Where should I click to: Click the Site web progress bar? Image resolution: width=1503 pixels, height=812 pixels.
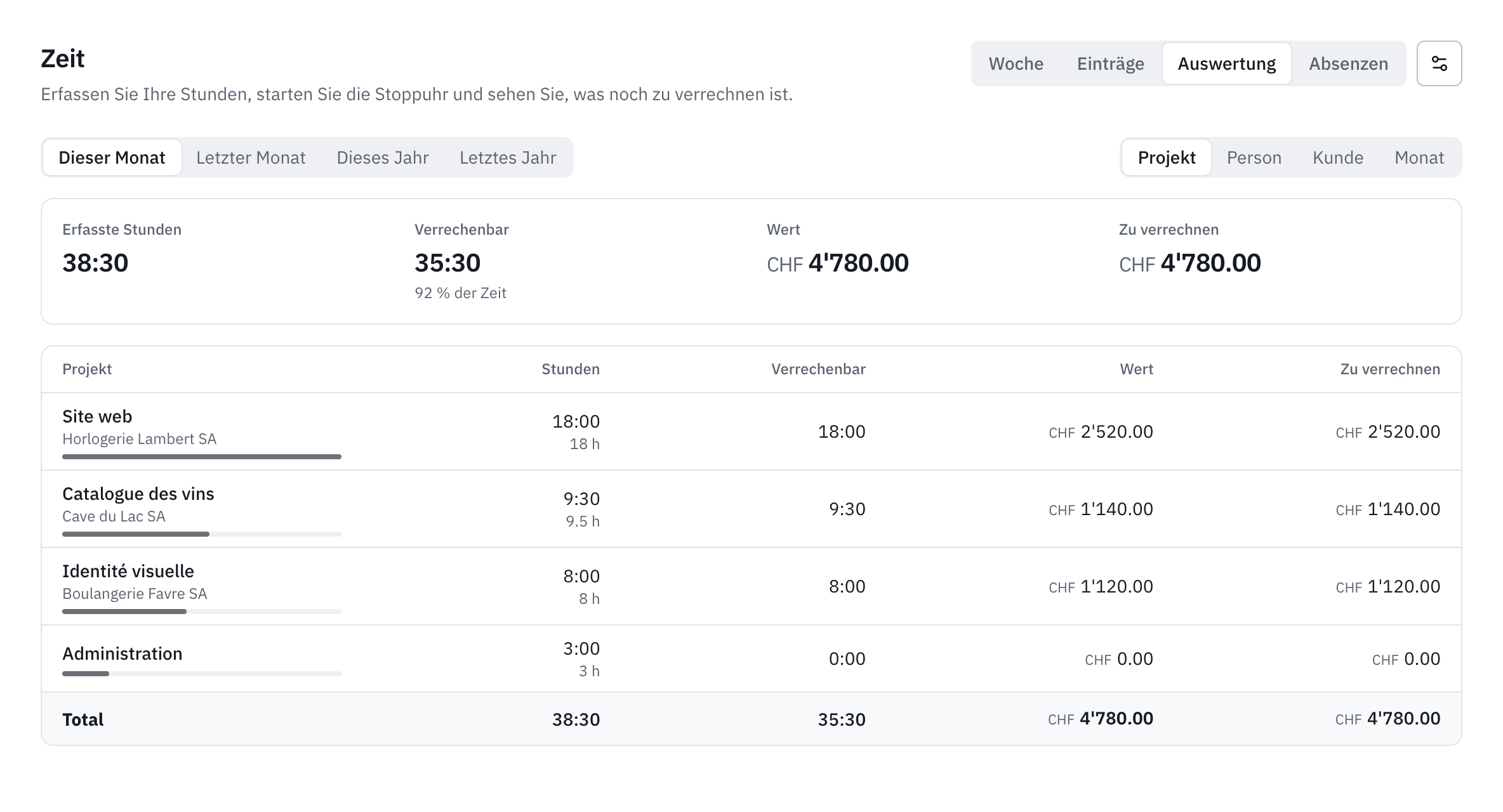point(202,457)
